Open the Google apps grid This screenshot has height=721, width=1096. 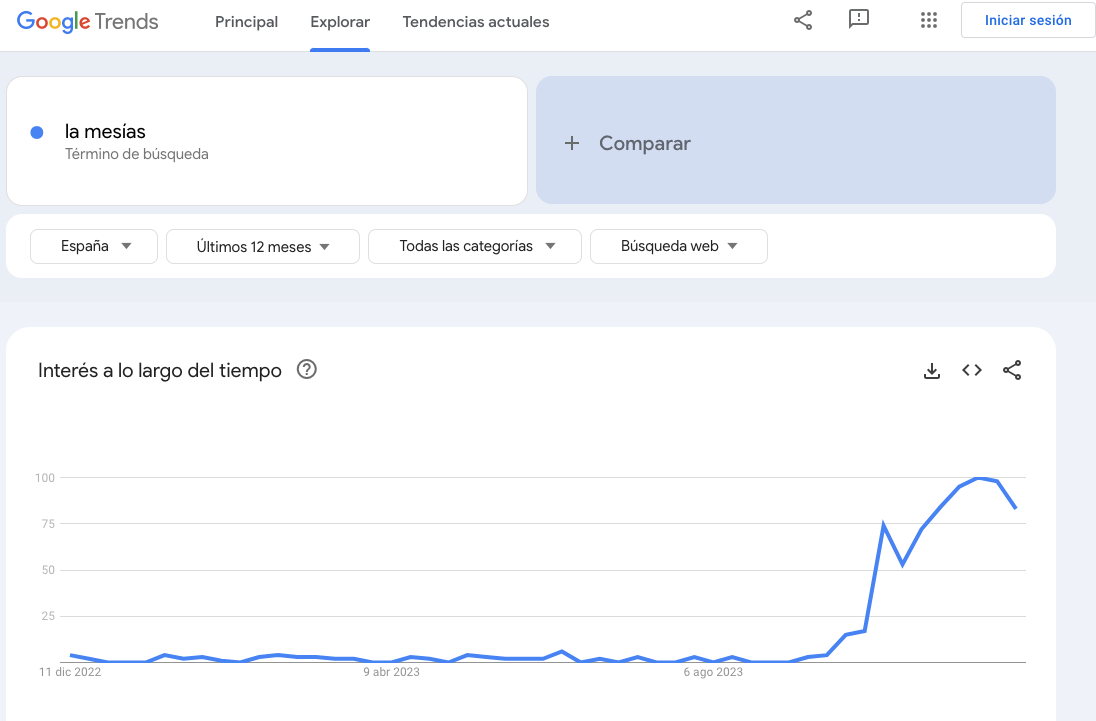(928, 20)
